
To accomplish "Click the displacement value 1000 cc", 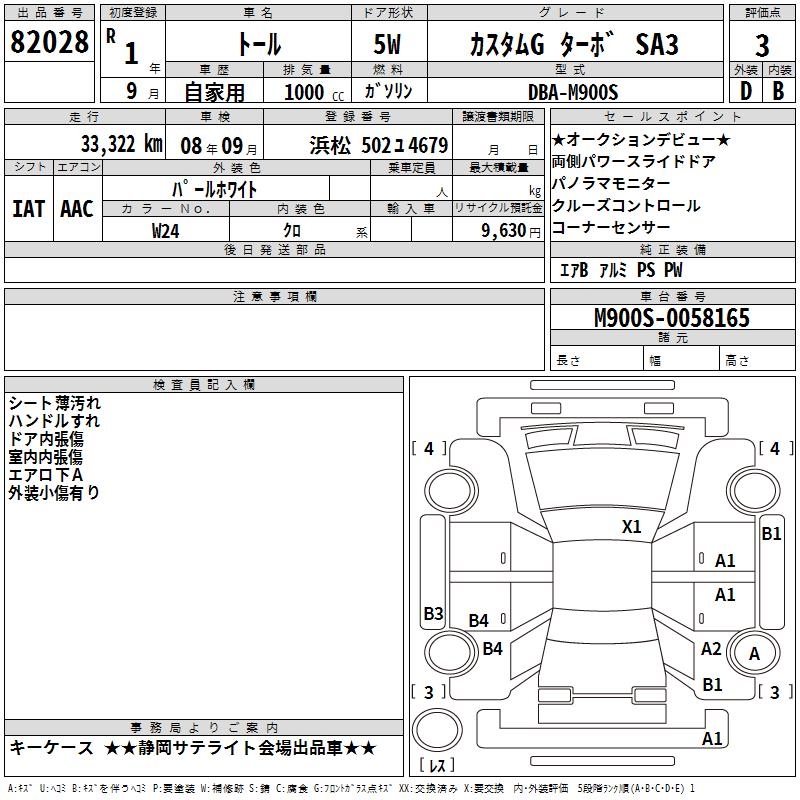I will point(314,92).
